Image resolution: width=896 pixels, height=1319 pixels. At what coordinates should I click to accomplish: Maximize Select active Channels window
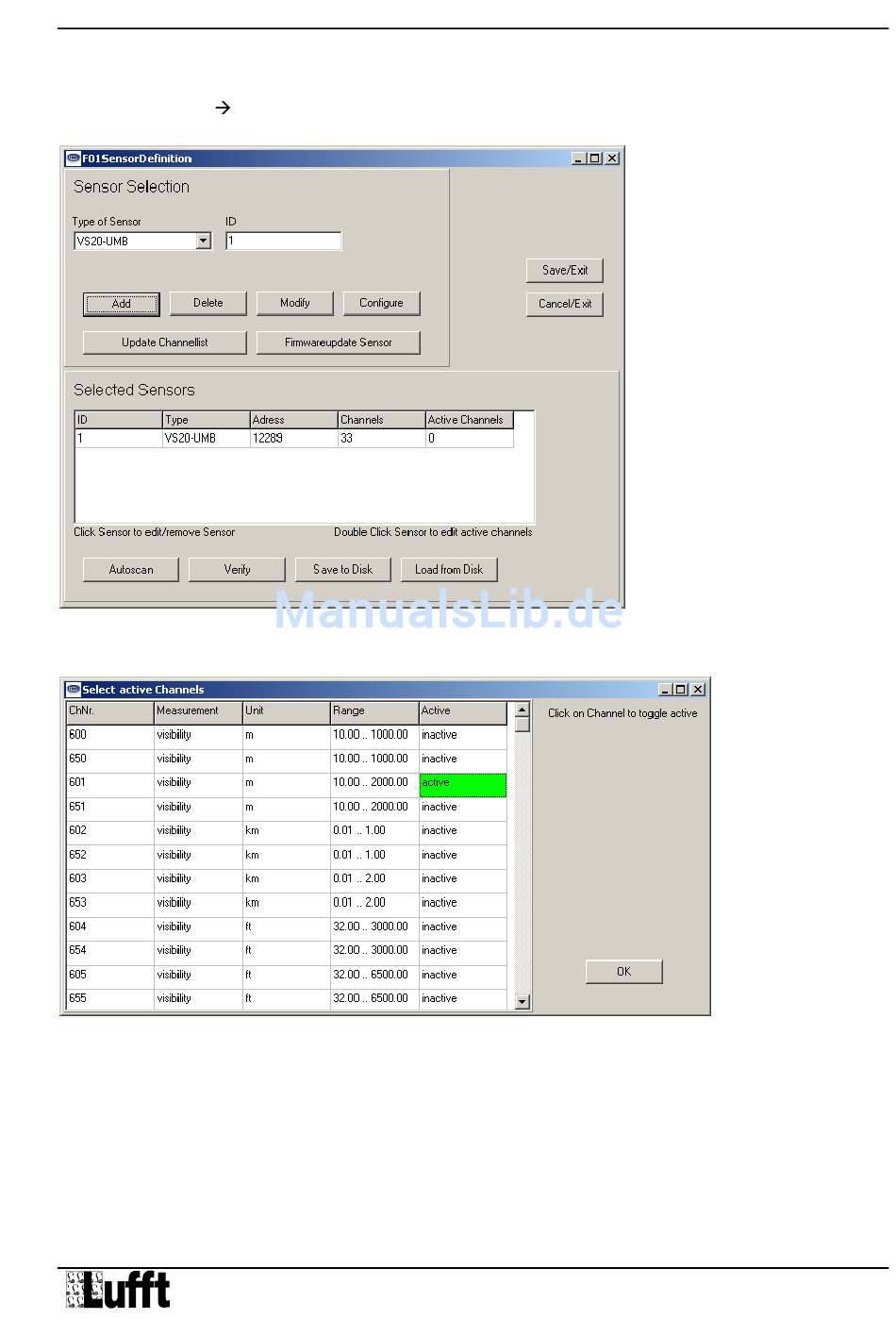pos(680,690)
